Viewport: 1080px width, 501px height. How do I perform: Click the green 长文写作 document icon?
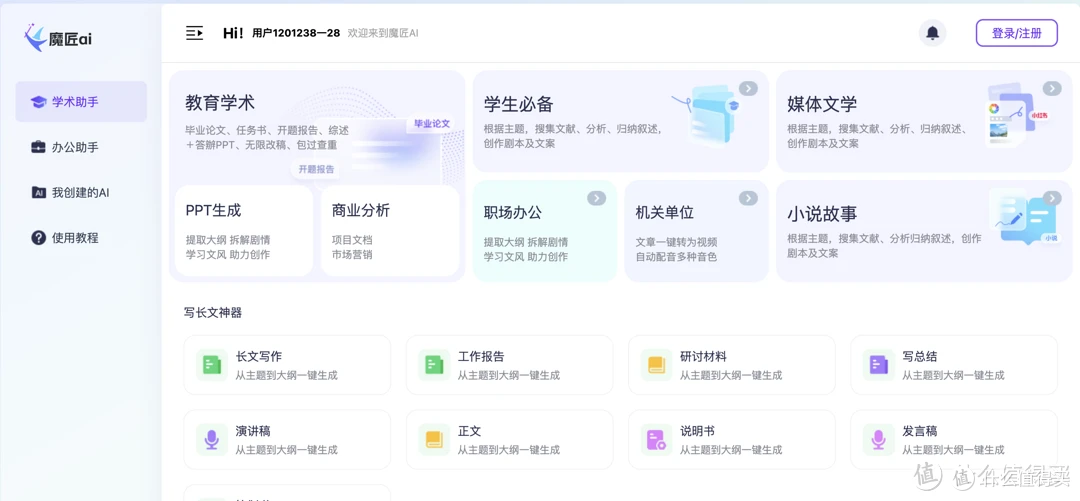coord(212,365)
